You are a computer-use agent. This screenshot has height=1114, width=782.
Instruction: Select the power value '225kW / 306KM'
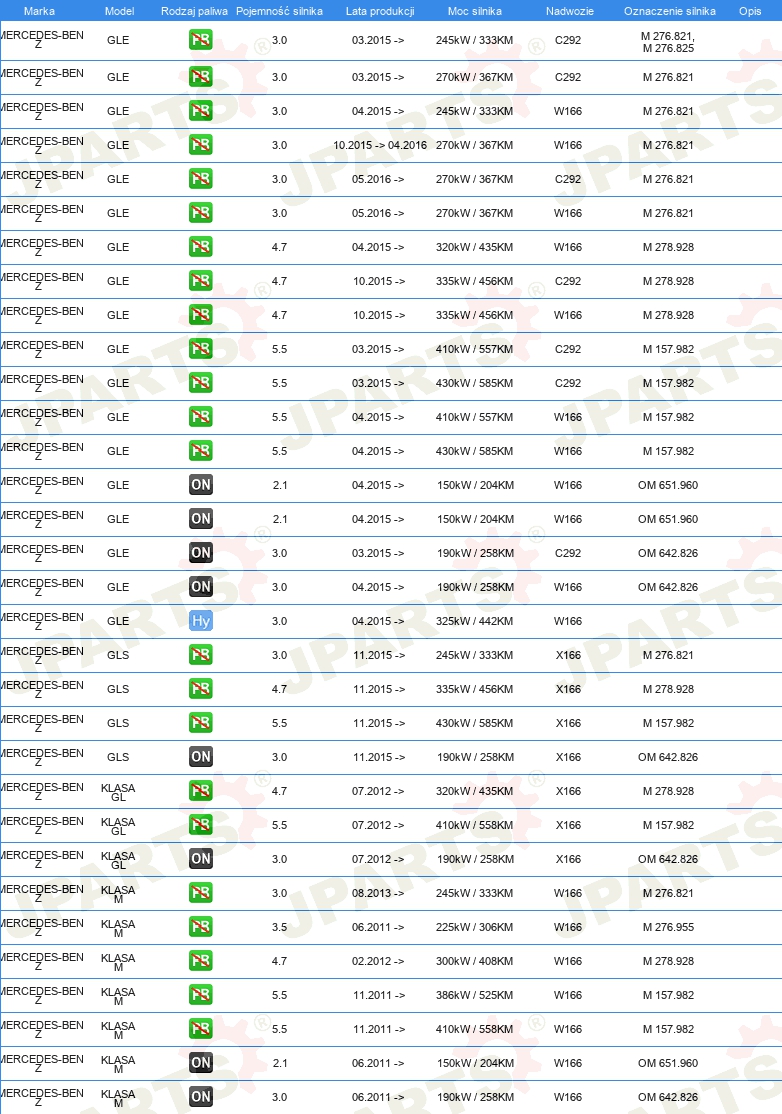point(474,927)
